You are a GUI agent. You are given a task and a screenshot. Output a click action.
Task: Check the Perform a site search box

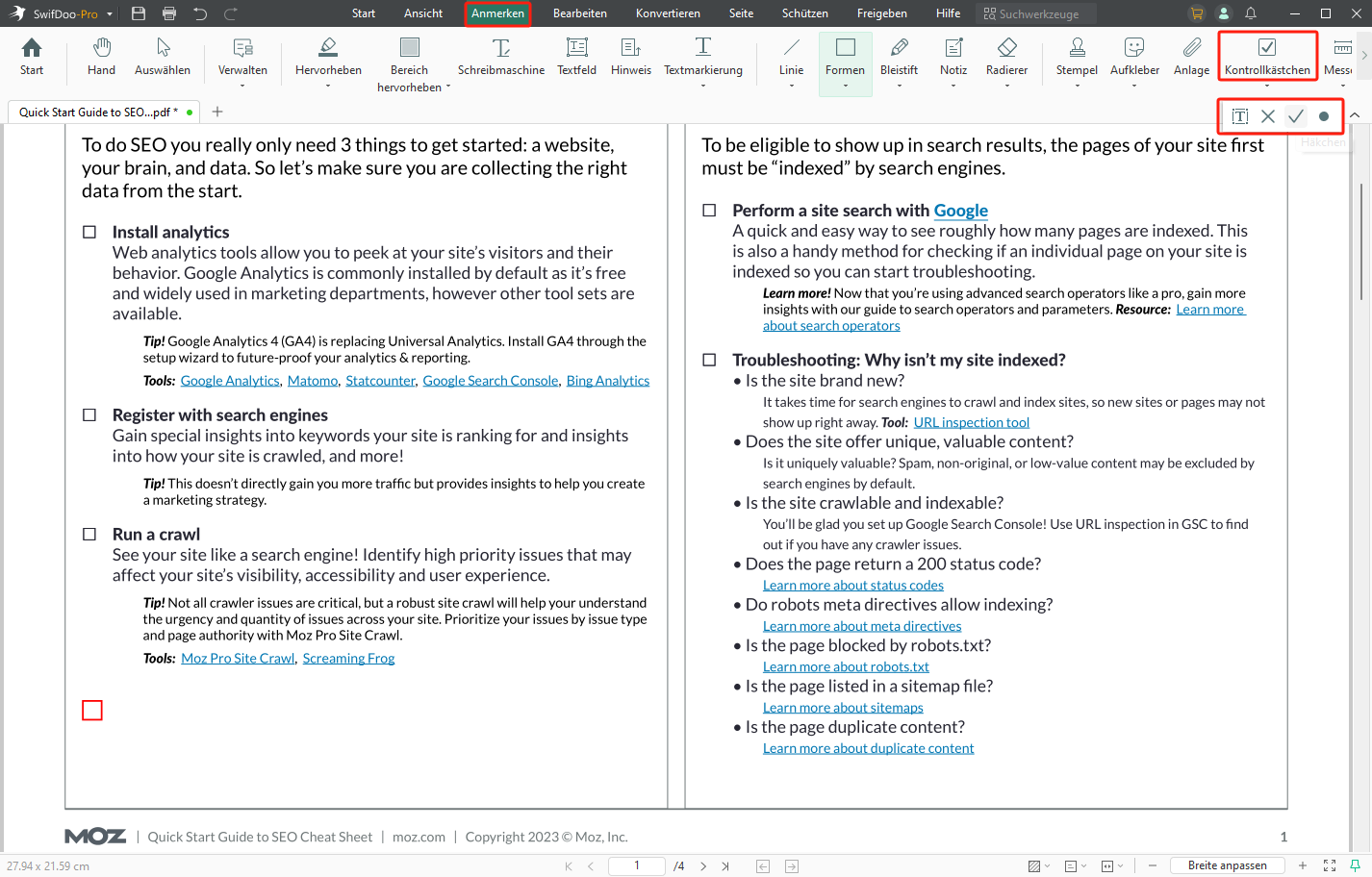point(709,210)
